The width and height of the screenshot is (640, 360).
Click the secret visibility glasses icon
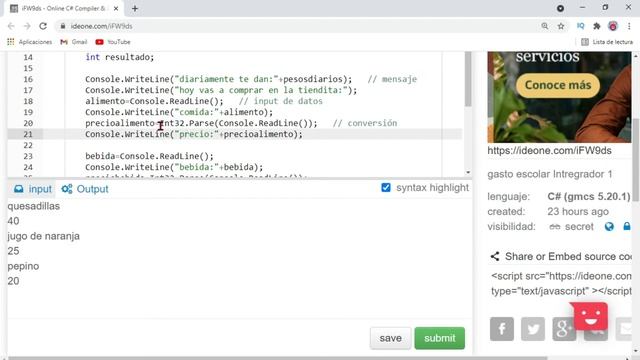pyautogui.click(x=555, y=227)
